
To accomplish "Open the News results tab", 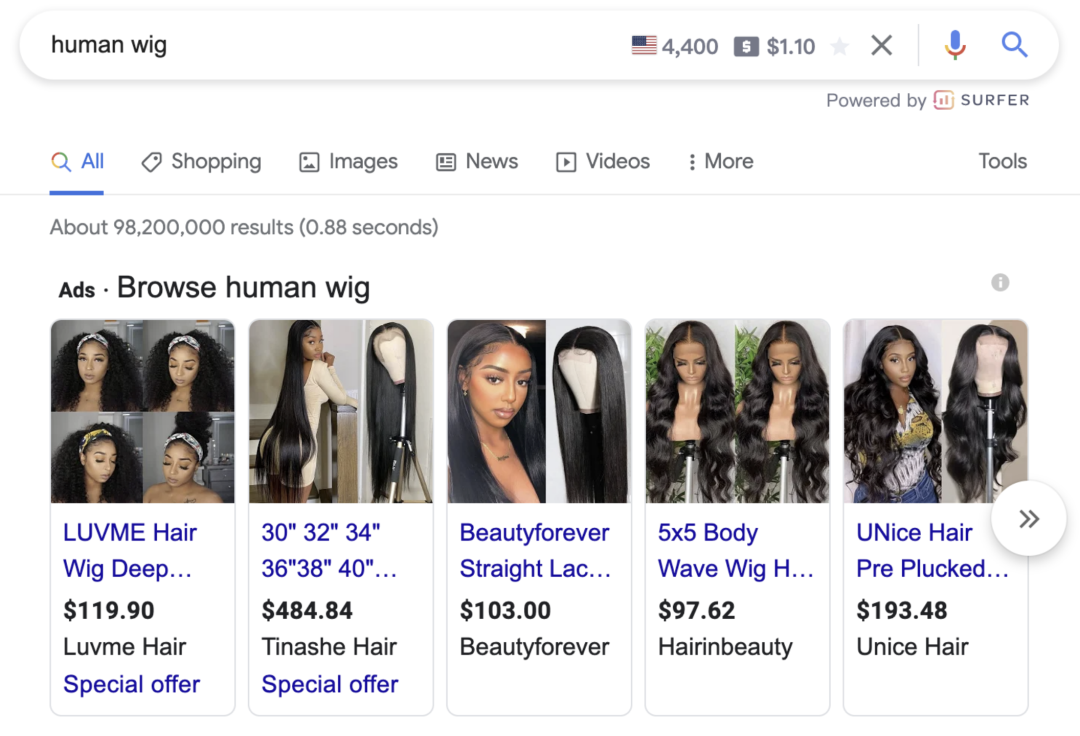I will coord(477,161).
